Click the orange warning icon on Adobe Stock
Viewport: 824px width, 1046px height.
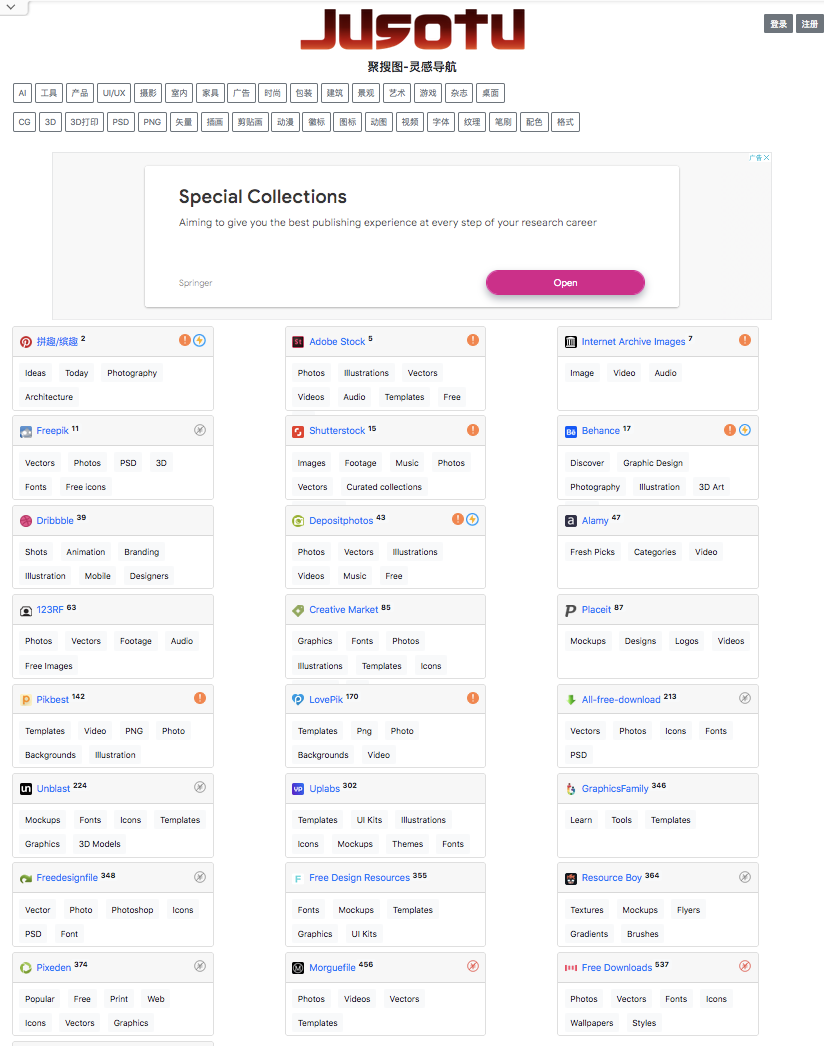472,340
